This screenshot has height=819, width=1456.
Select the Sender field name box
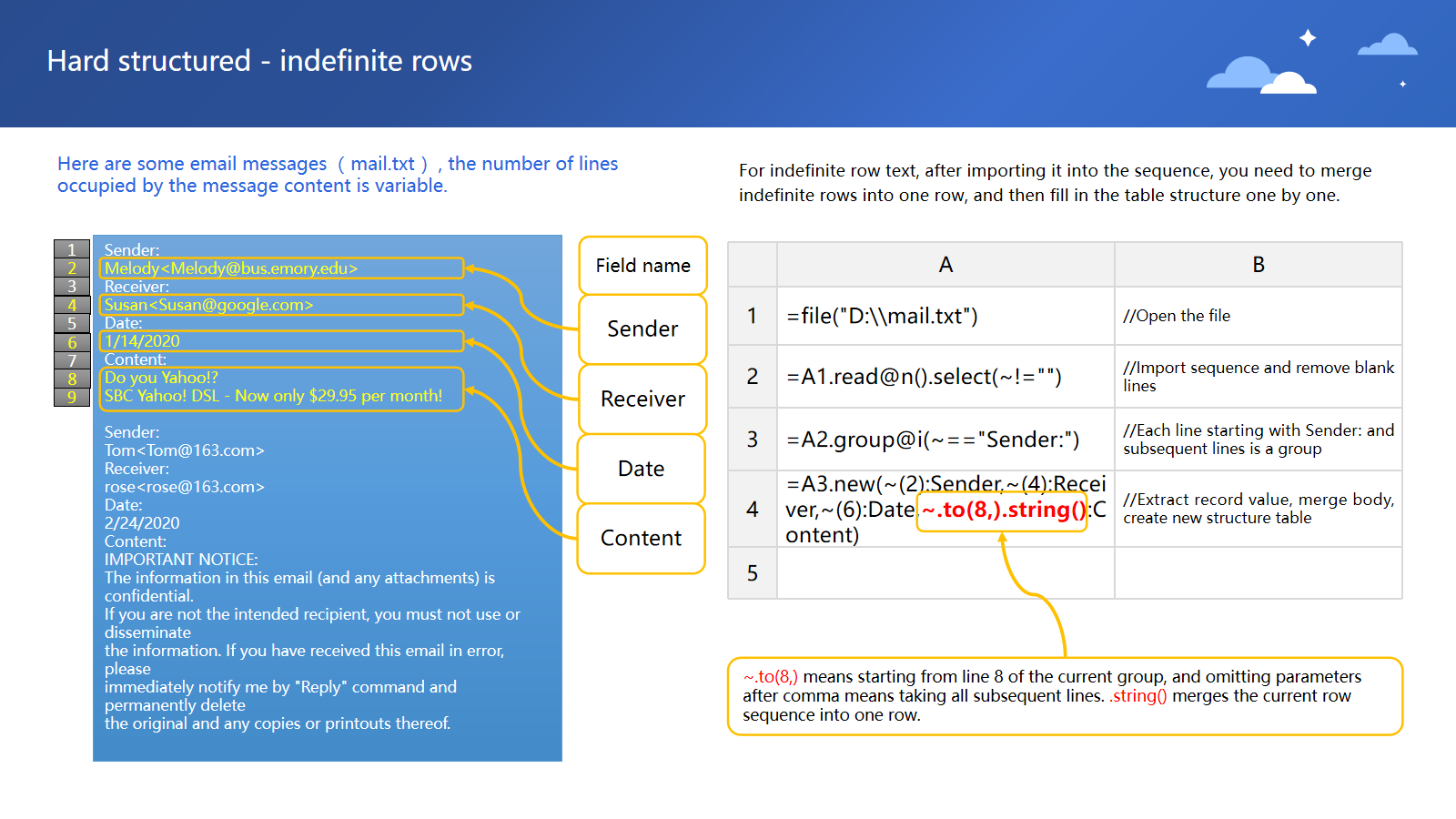click(x=642, y=329)
